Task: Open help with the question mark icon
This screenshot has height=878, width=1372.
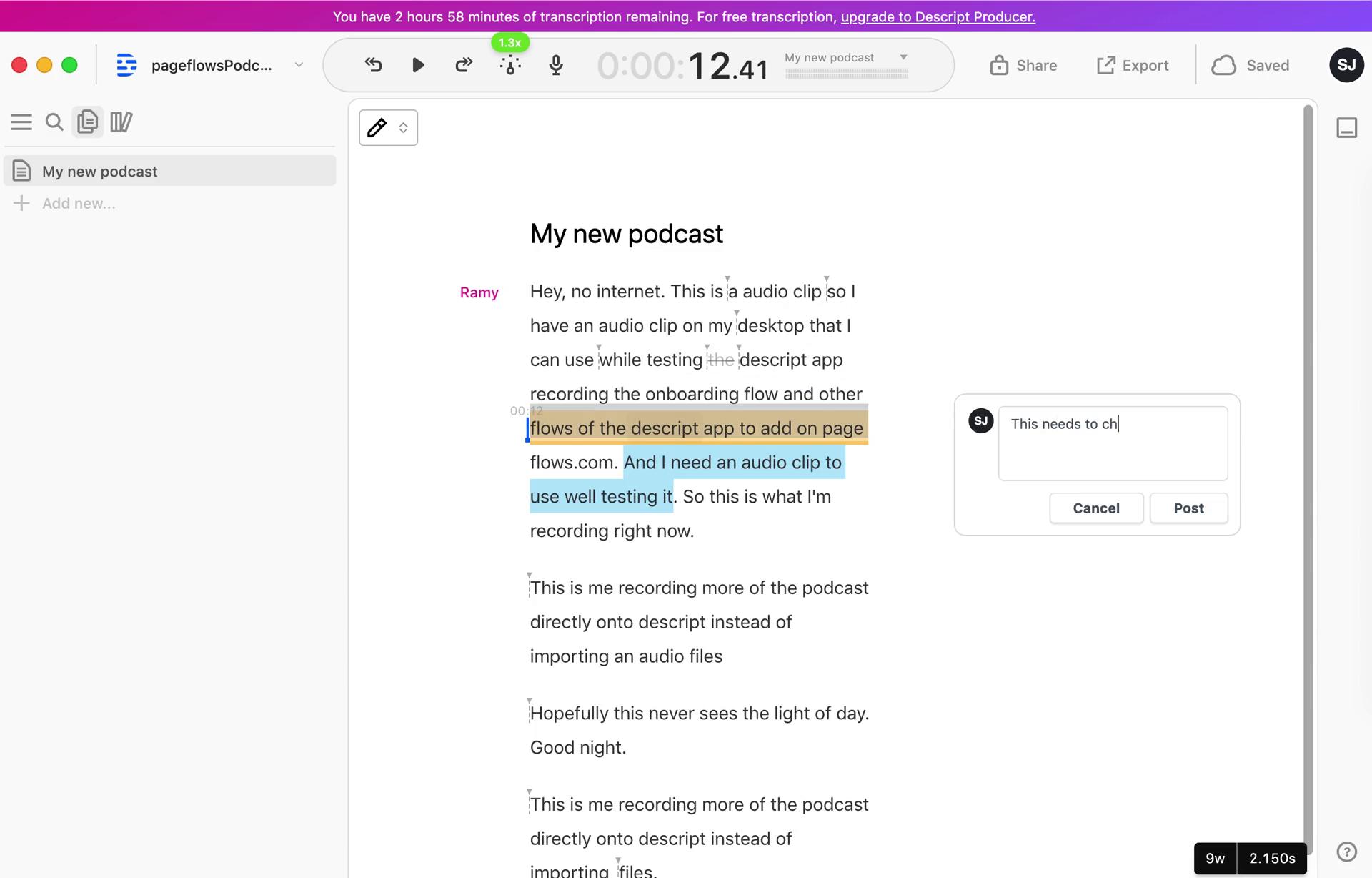Action: [x=1346, y=852]
